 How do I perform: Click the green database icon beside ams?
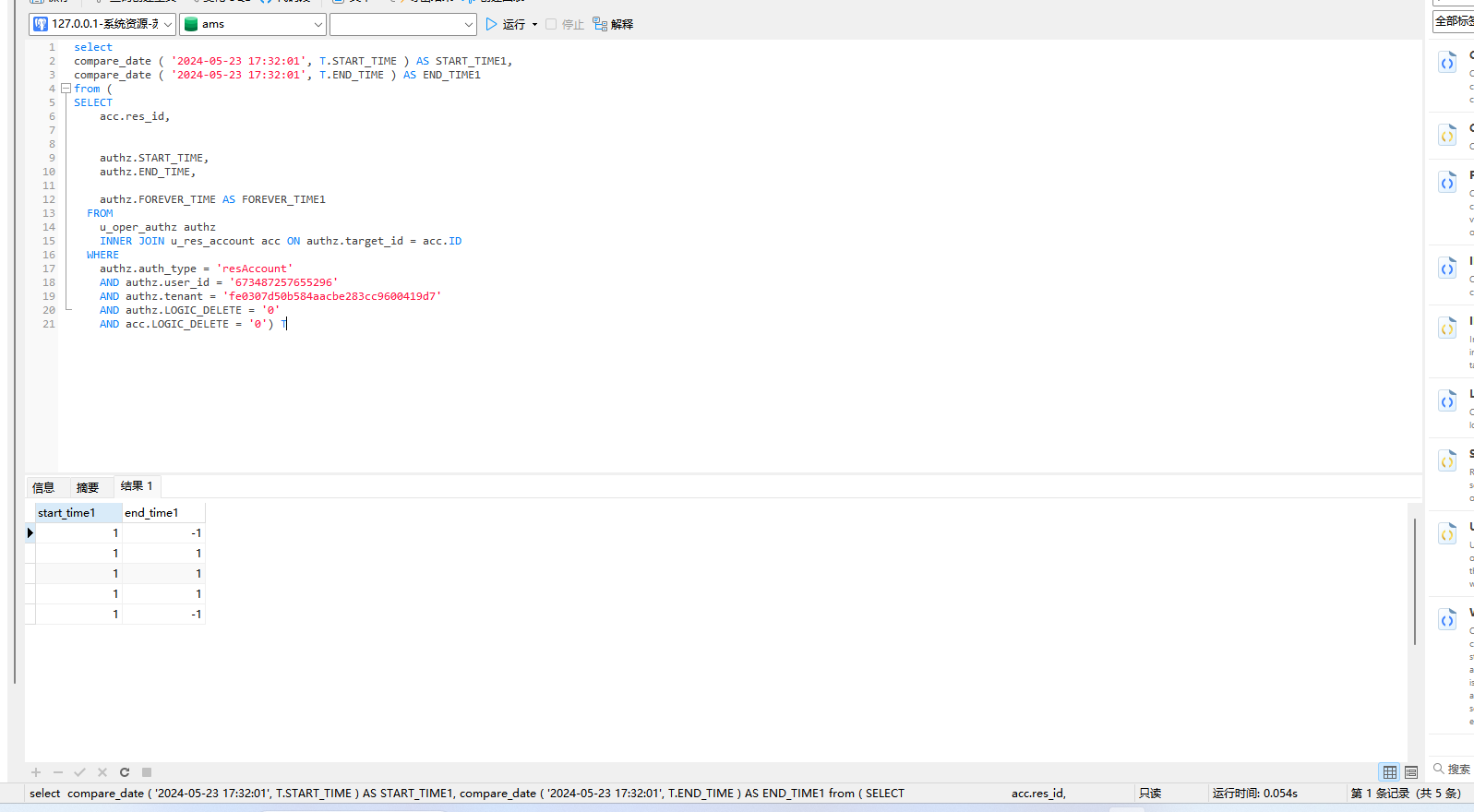click(x=191, y=24)
